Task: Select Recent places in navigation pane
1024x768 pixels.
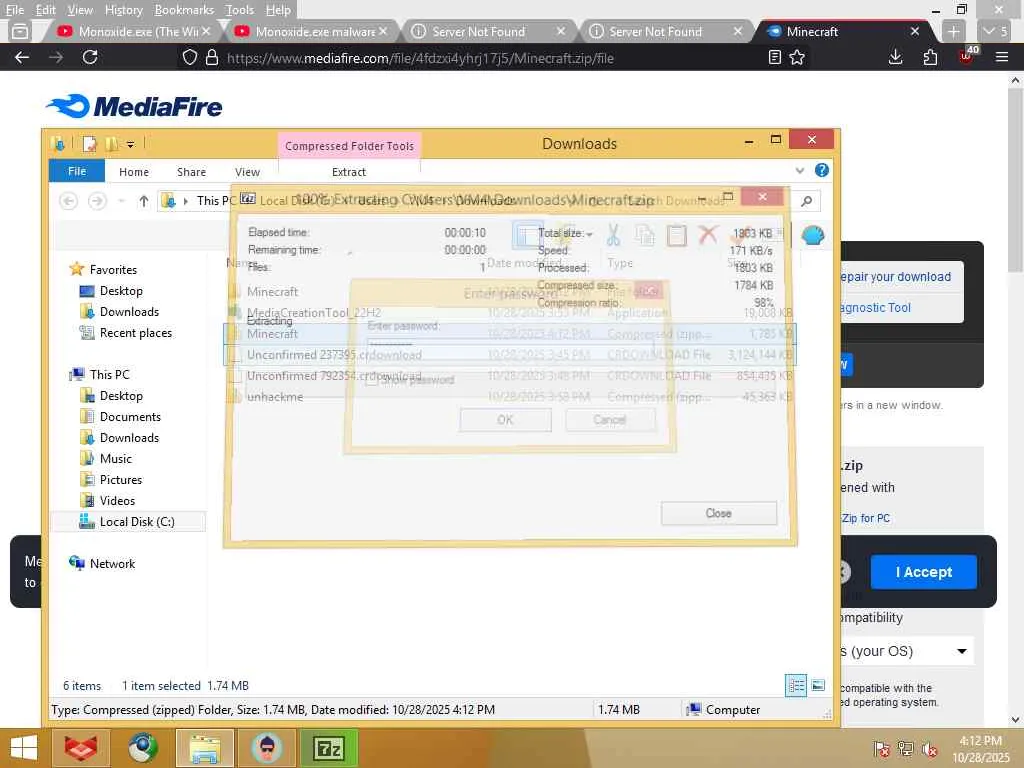Action: pyautogui.click(x=135, y=333)
